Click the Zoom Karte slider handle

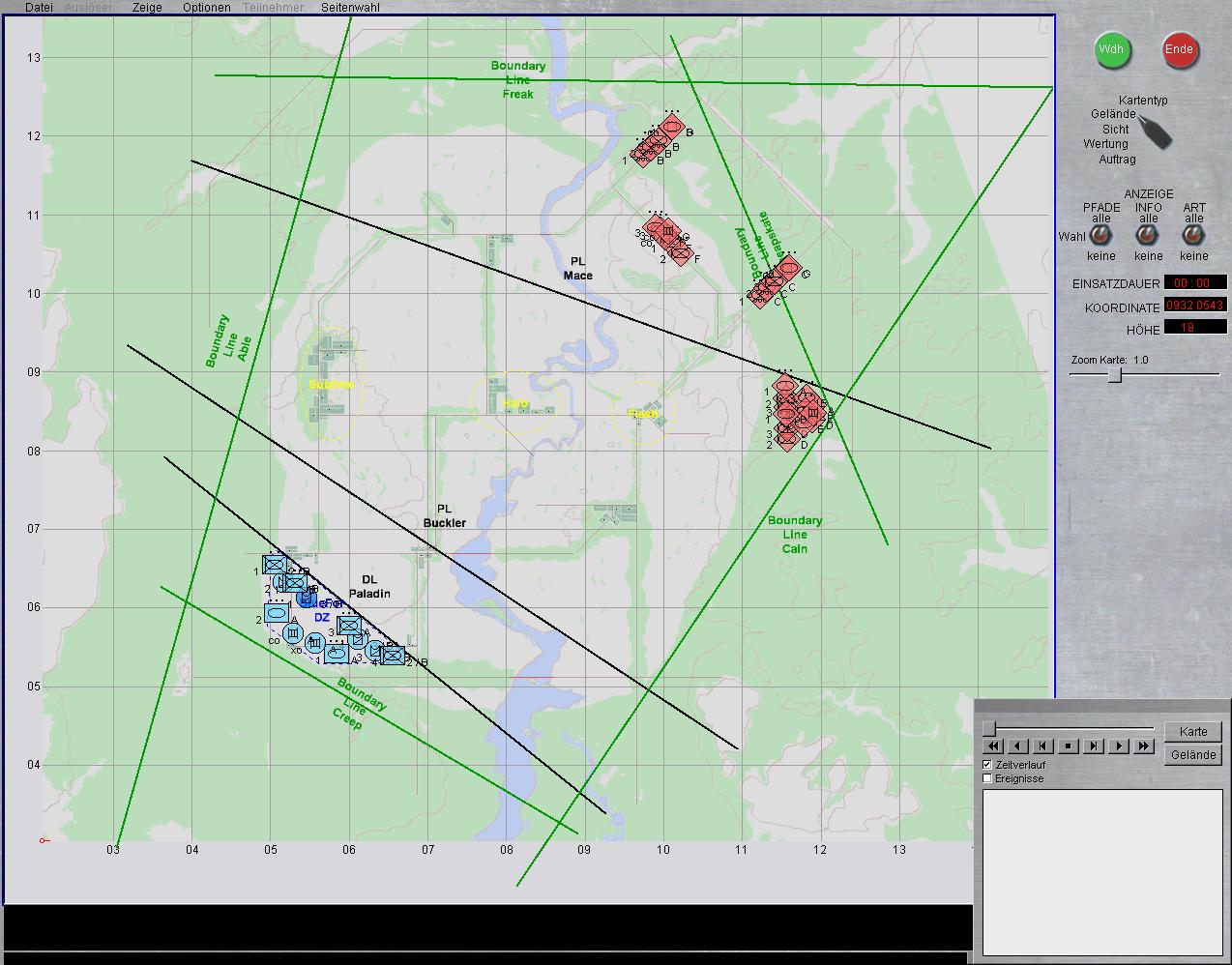1114,375
